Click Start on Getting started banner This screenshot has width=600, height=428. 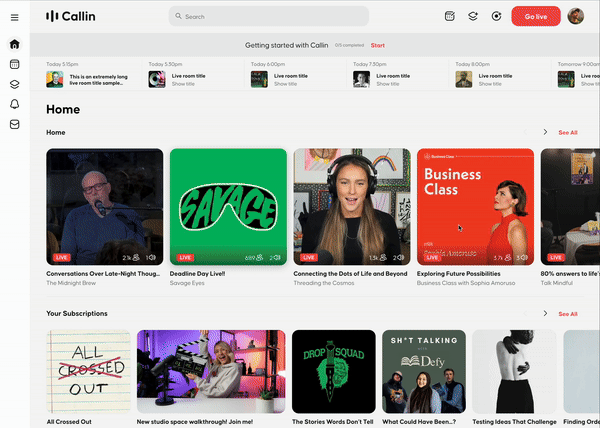click(x=377, y=46)
